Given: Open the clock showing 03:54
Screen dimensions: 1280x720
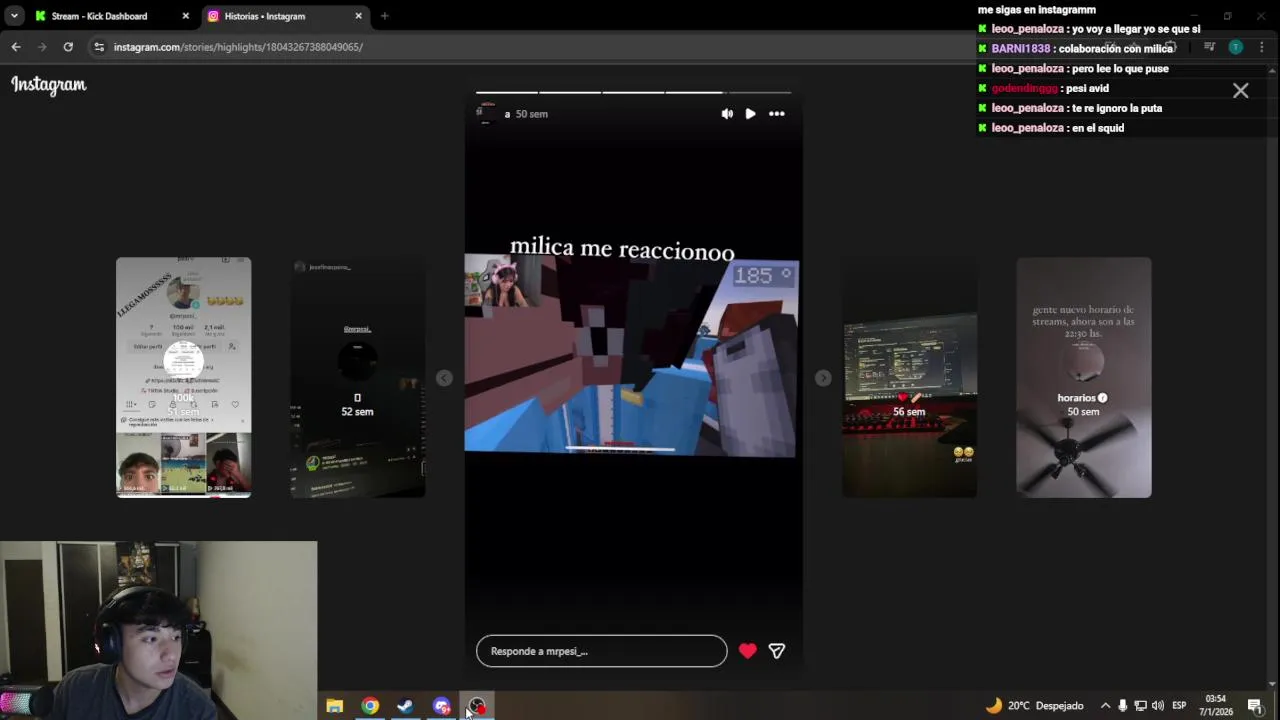Looking at the screenshot, I should pos(1216,705).
